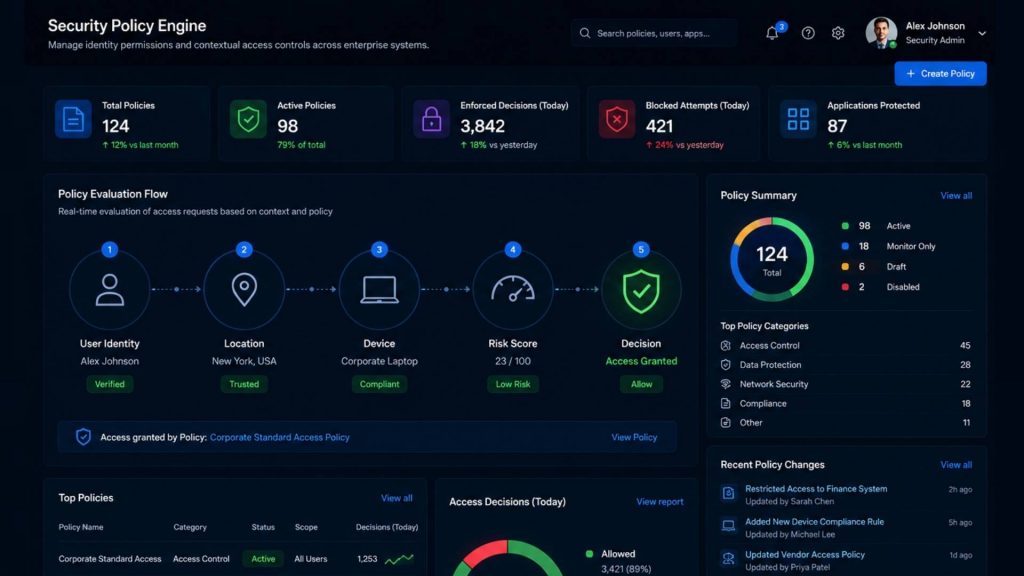
Task: Select the Access Control category label
Action: 769,345
